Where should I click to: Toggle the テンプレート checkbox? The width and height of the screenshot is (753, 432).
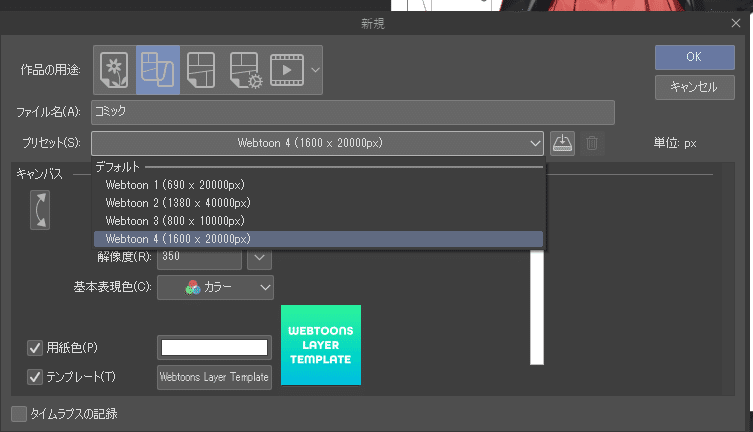35,377
